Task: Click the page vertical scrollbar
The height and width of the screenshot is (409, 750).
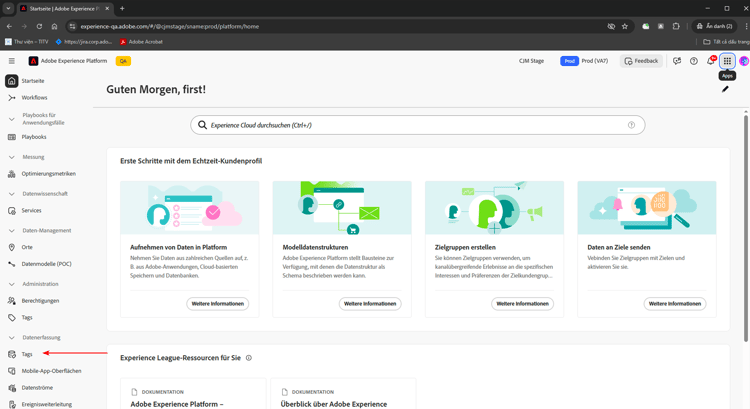Action: pyautogui.click(x=746, y=226)
